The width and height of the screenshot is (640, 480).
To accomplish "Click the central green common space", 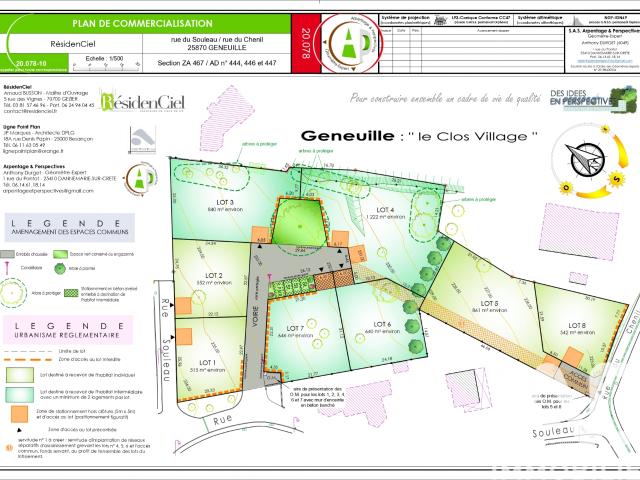I will [300, 222].
